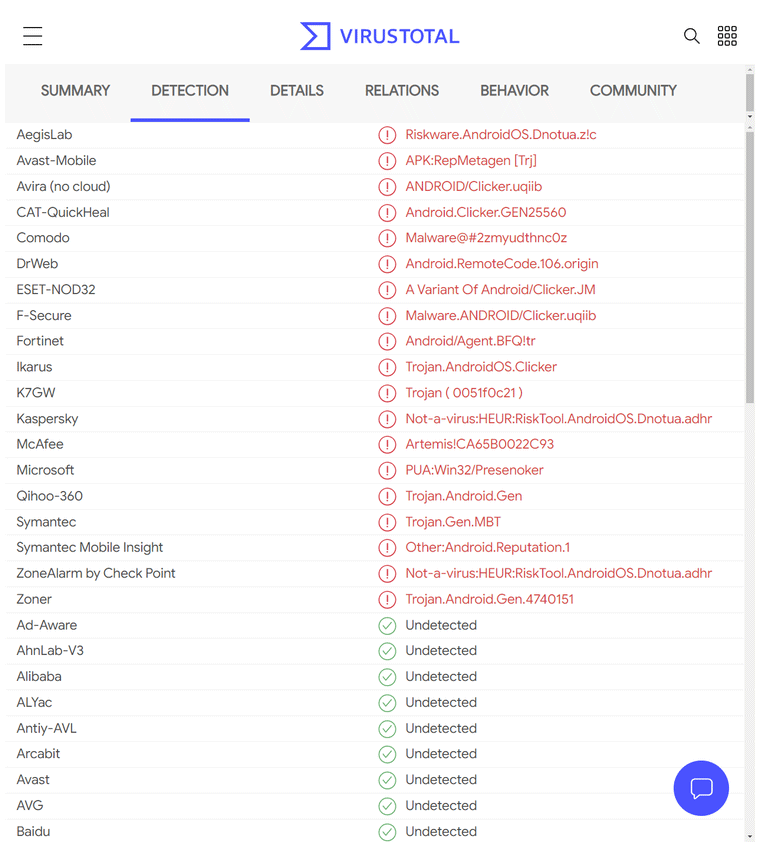Open the apps grid icon

[727, 35]
